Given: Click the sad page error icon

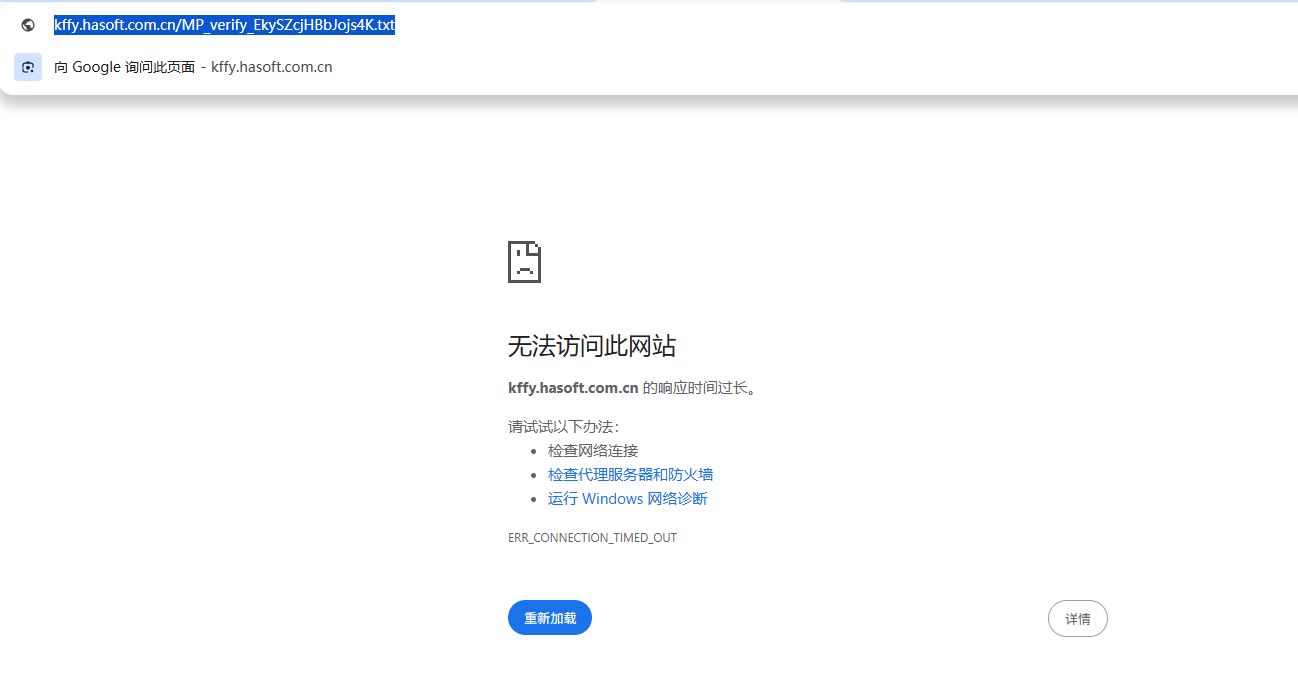Looking at the screenshot, I should click(x=524, y=262).
